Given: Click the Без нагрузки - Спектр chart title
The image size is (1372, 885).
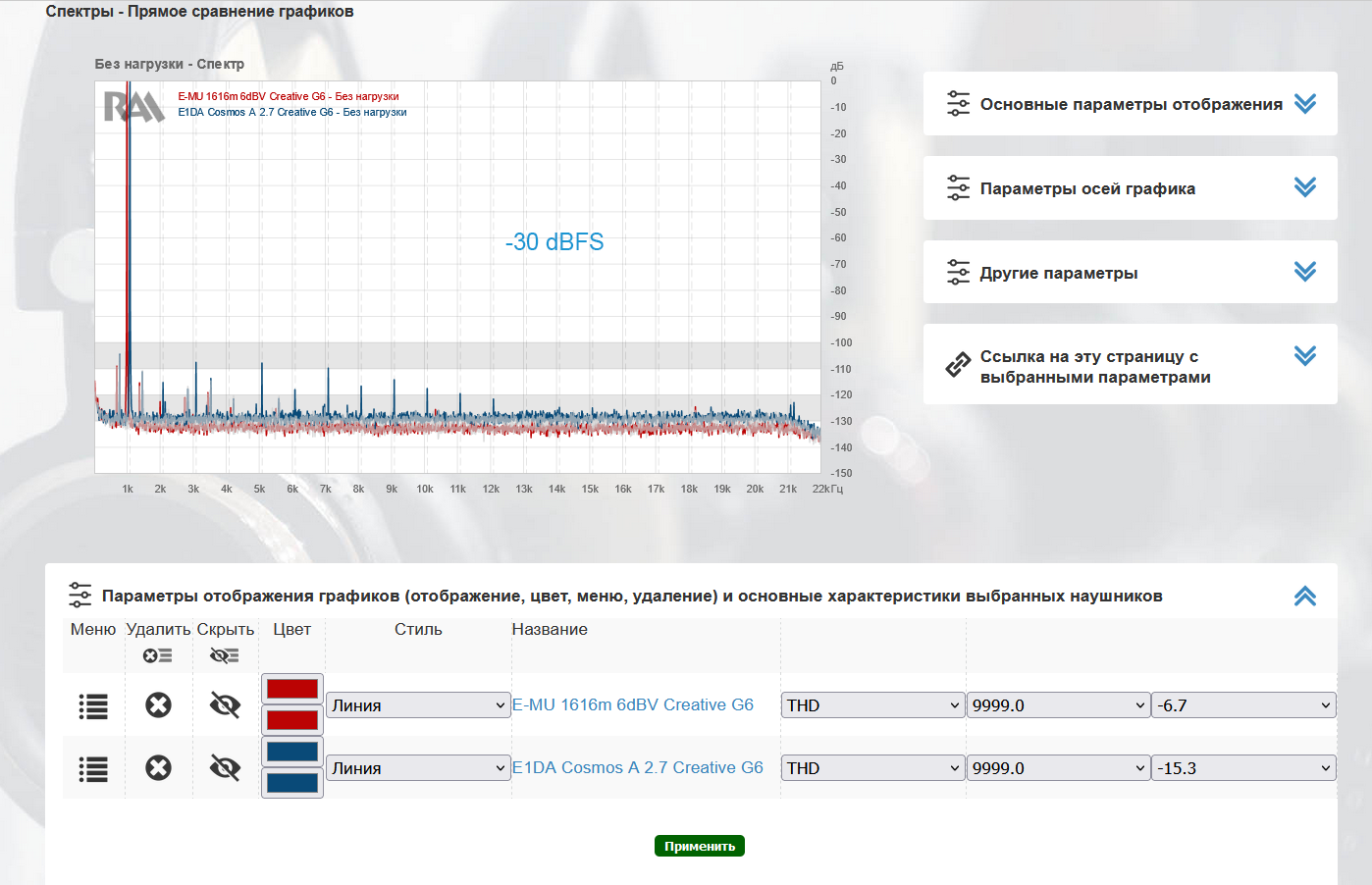Looking at the screenshot, I should point(170,64).
